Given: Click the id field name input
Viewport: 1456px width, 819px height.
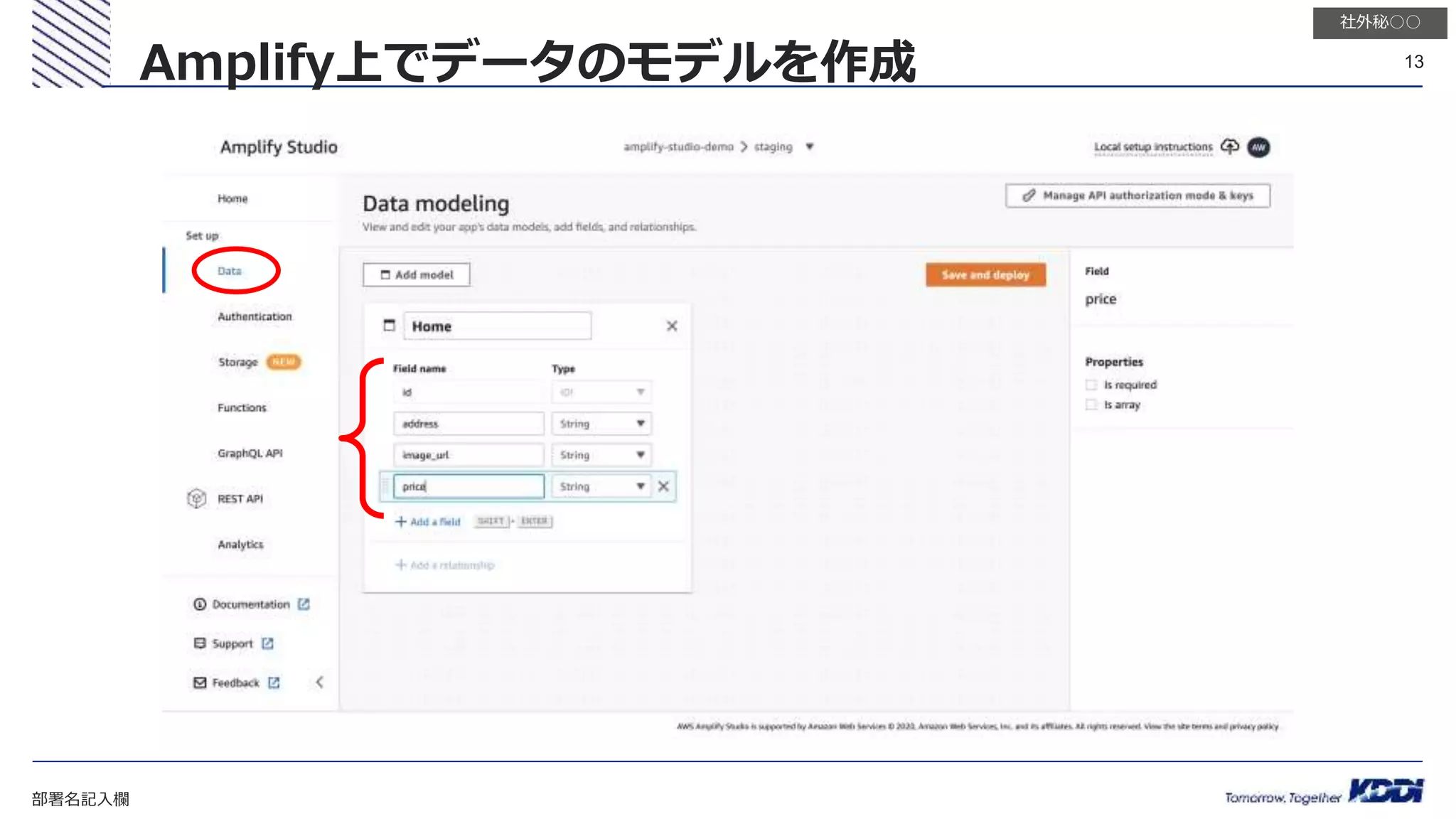Looking at the screenshot, I should point(469,392).
